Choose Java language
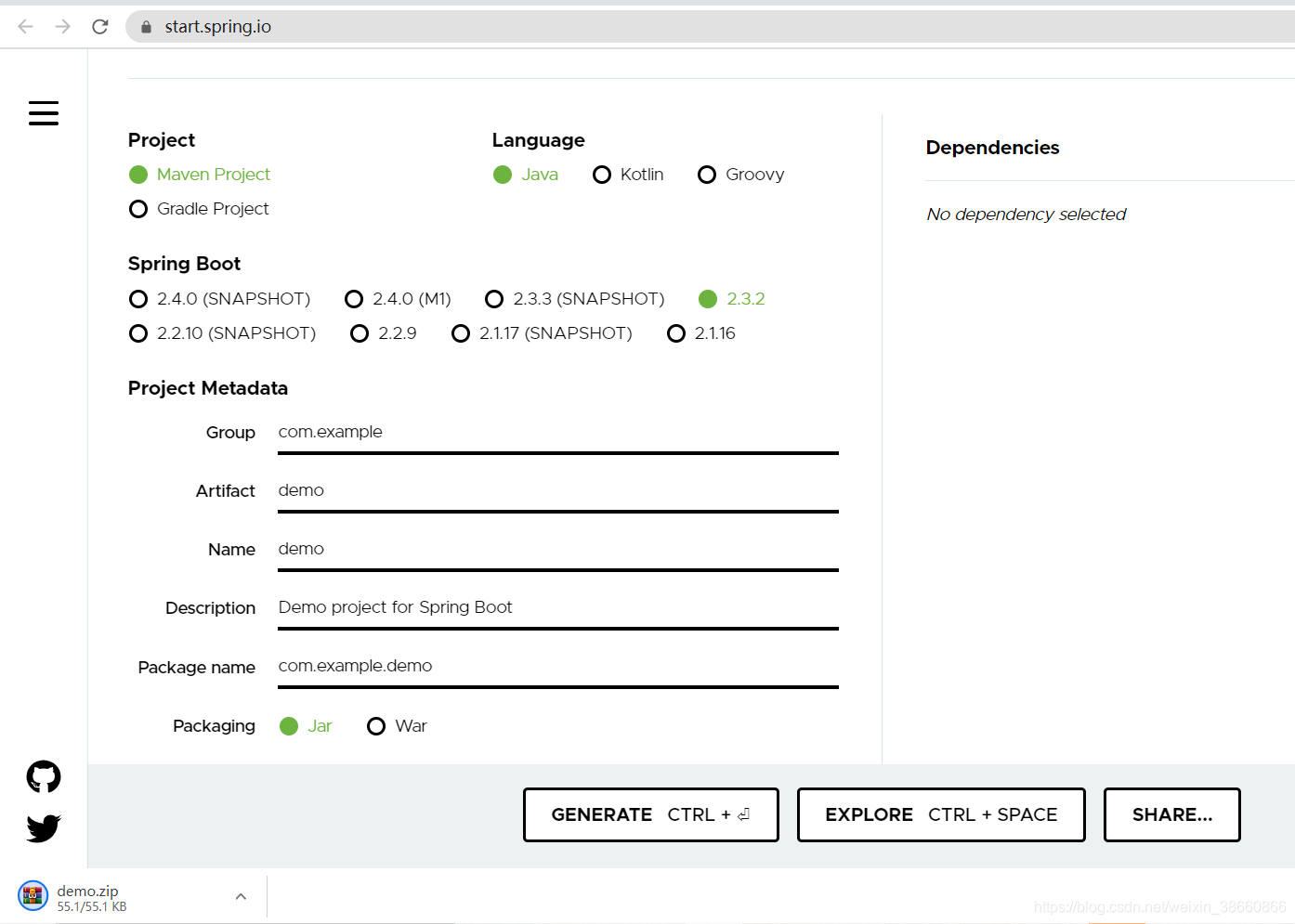Viewport: 1295px width, 924px height. tap(526, 175)
